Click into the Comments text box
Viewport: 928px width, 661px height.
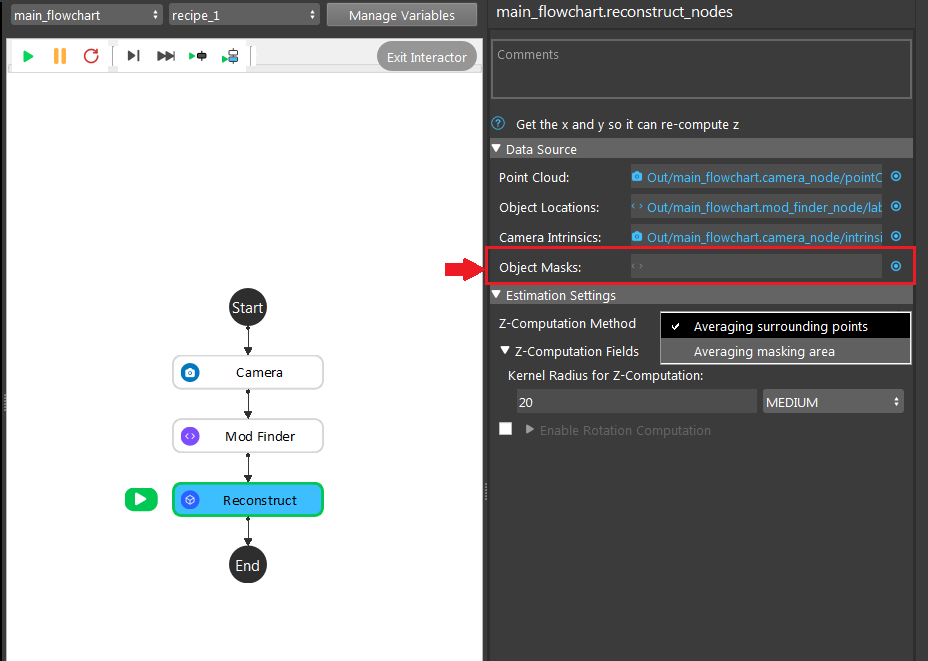[701, 69]
